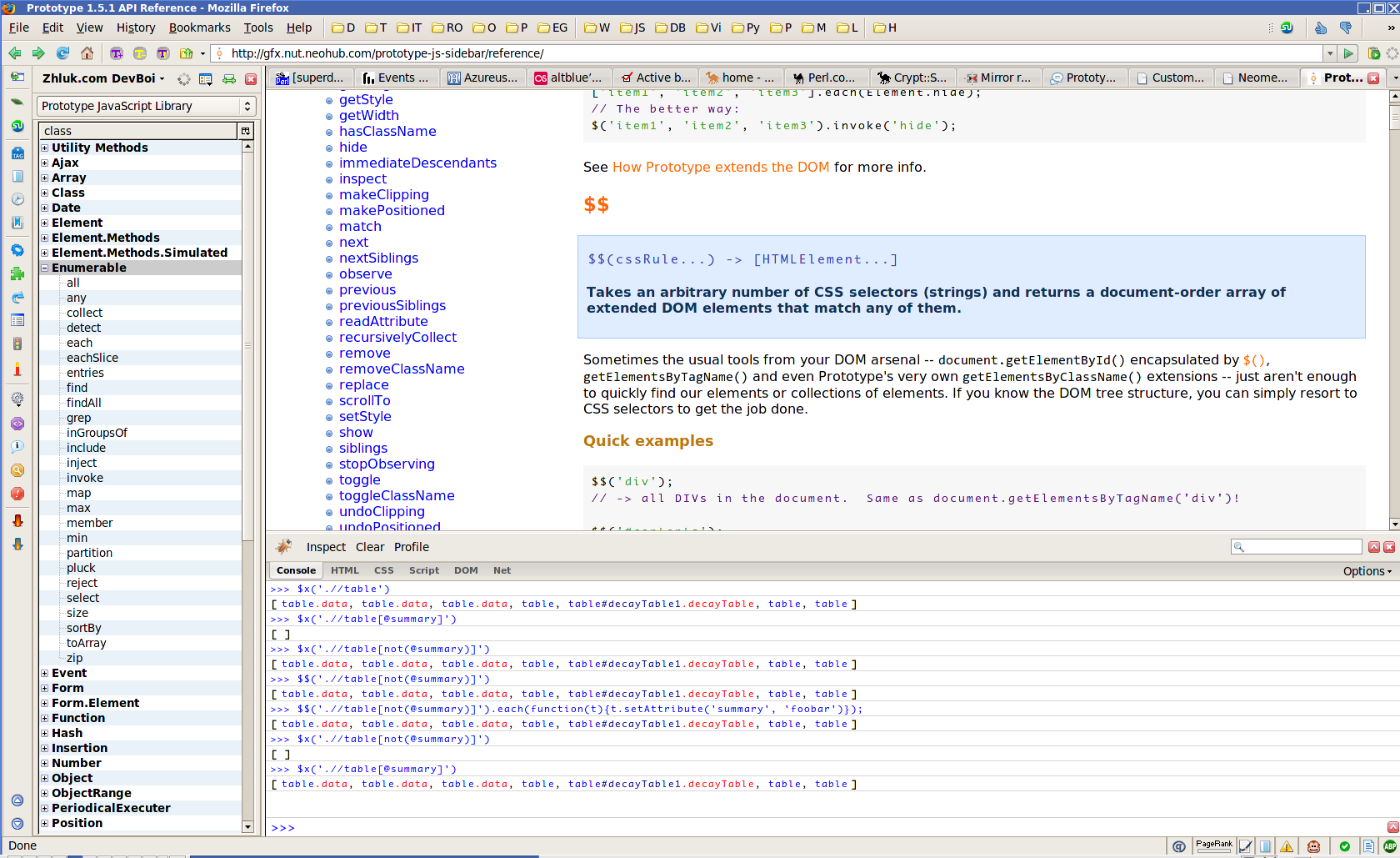Open the Firebug Options dropdown
This screenshot has width=1400, height=858.
click(x=1367, y=571)
